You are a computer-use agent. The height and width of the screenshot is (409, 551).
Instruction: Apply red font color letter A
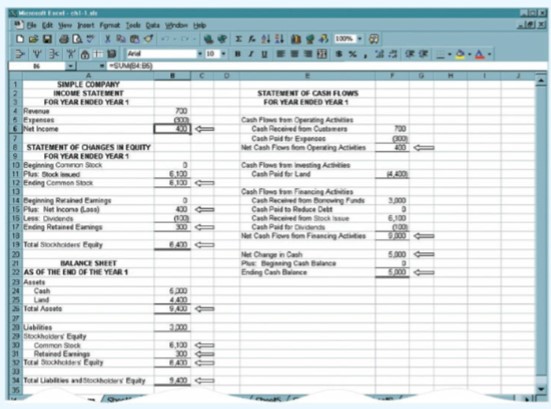coord(480,54)
